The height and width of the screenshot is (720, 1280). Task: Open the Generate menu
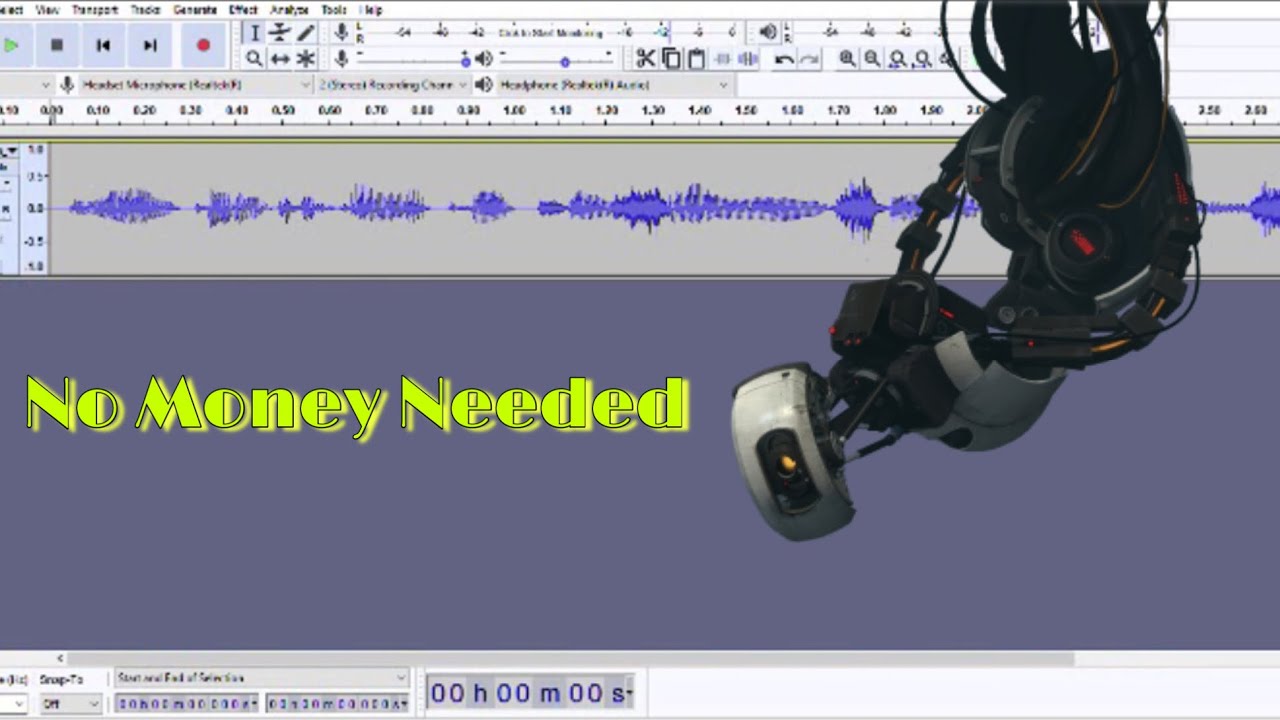pyautogui.click(x=195, y=9)
